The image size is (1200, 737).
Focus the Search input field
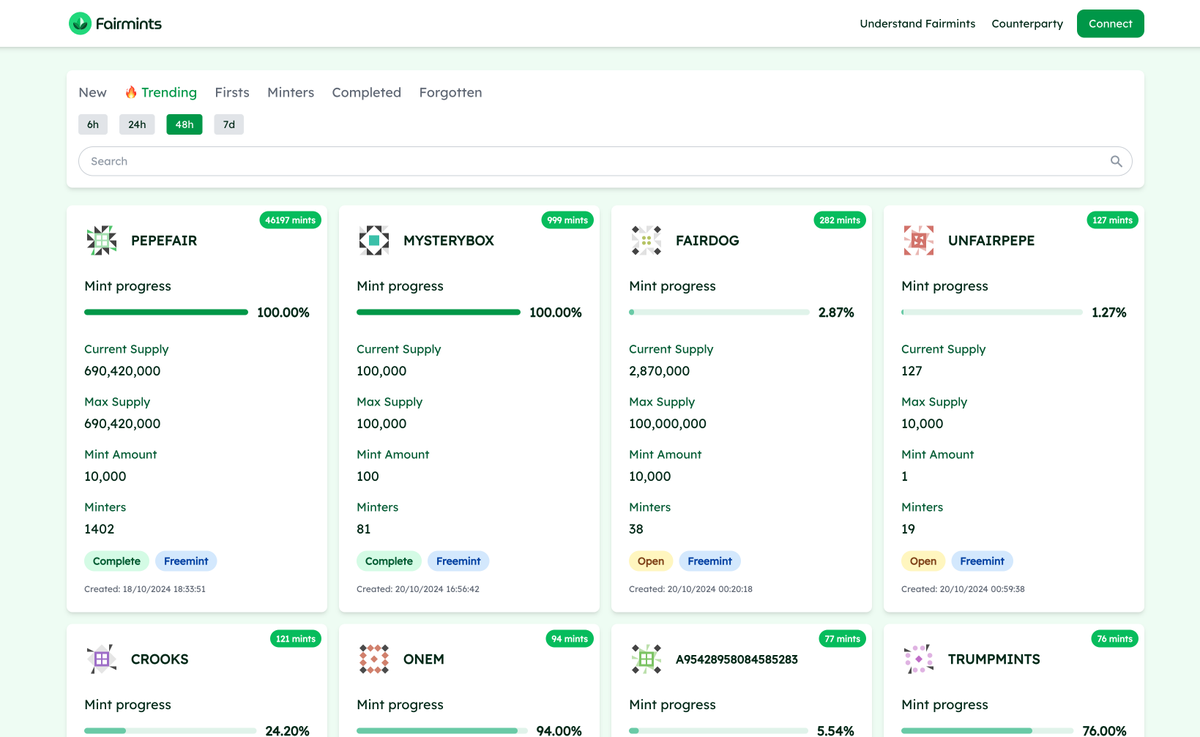coord(605,161)
